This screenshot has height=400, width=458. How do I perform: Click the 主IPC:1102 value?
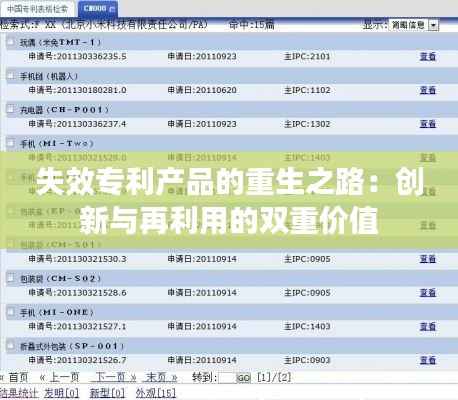pos(307,90)
